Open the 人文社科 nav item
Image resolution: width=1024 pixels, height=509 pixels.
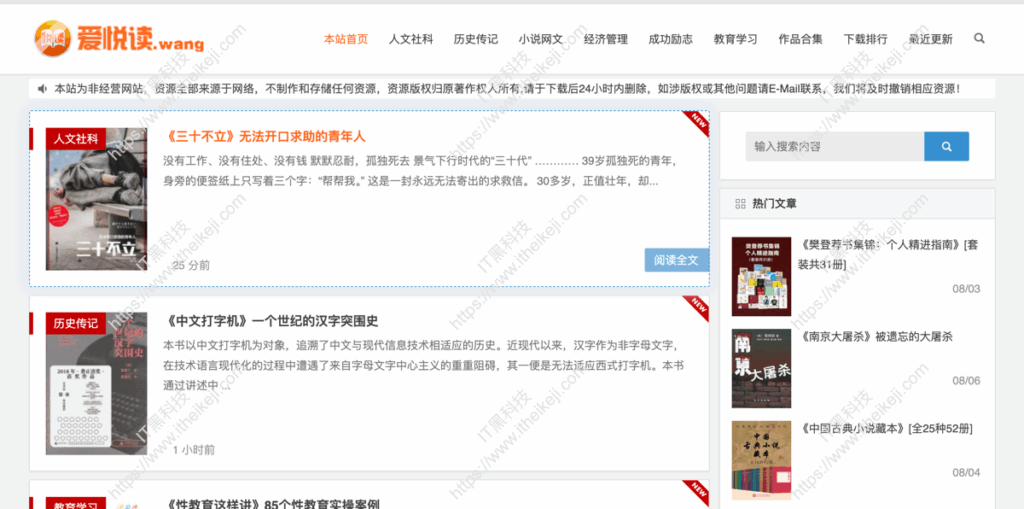click(x=411, y=39)
